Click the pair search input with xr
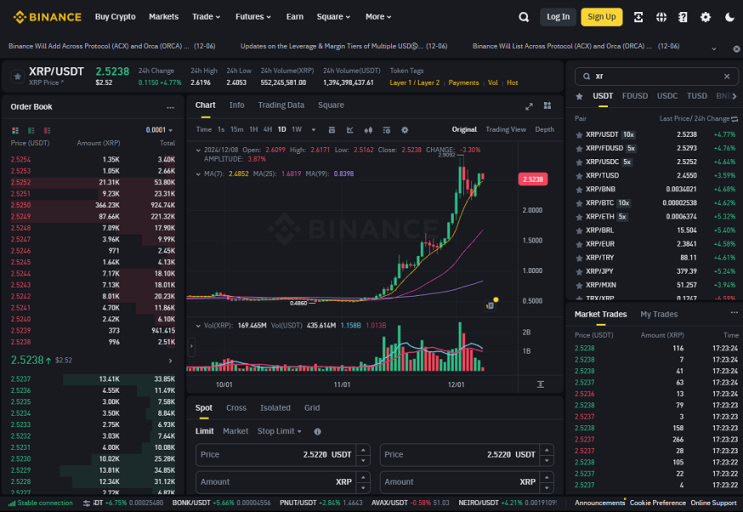 coord(657,76)
